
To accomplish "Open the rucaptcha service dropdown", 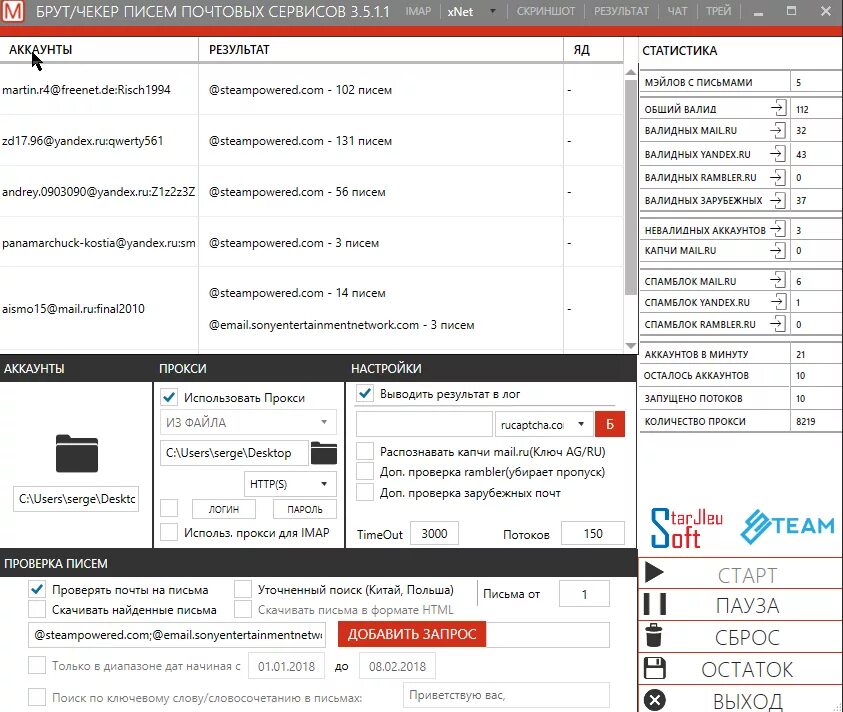I will pos(544,424).
